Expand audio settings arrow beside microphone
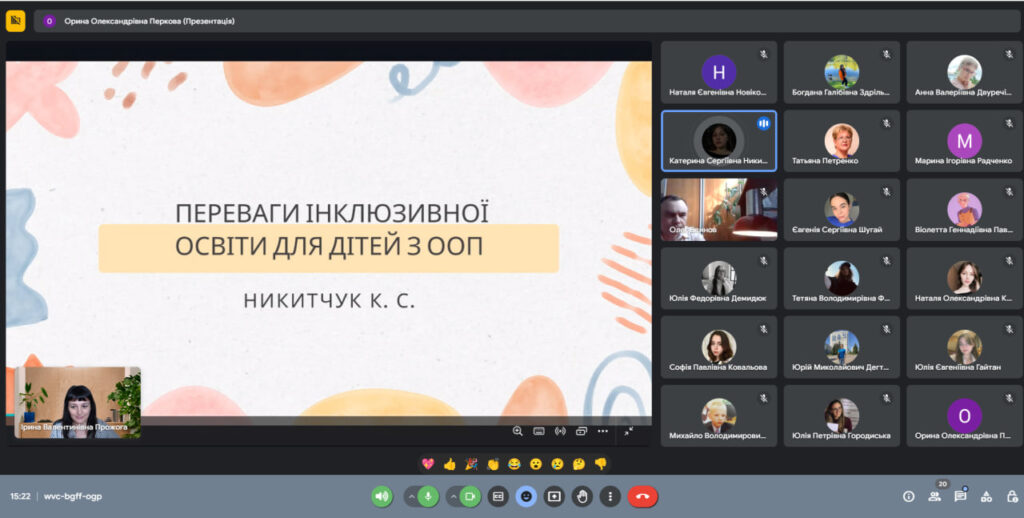 coord(410,496)
